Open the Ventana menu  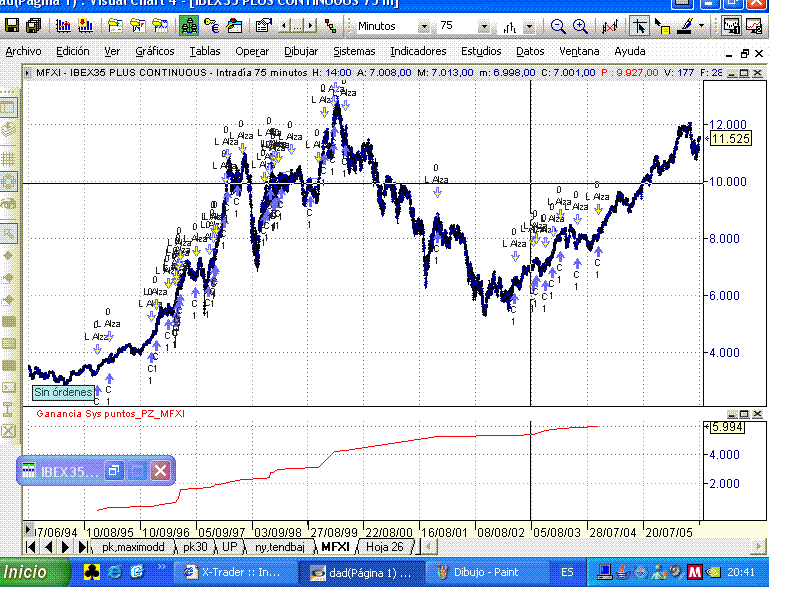click(579, 52)
